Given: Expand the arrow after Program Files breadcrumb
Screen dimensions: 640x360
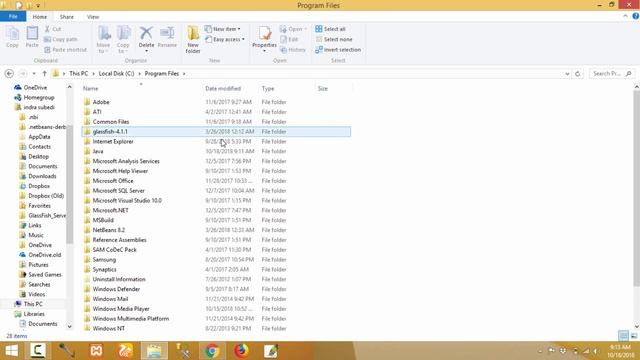Looking at the screenshot, I should tap(184, 73).
